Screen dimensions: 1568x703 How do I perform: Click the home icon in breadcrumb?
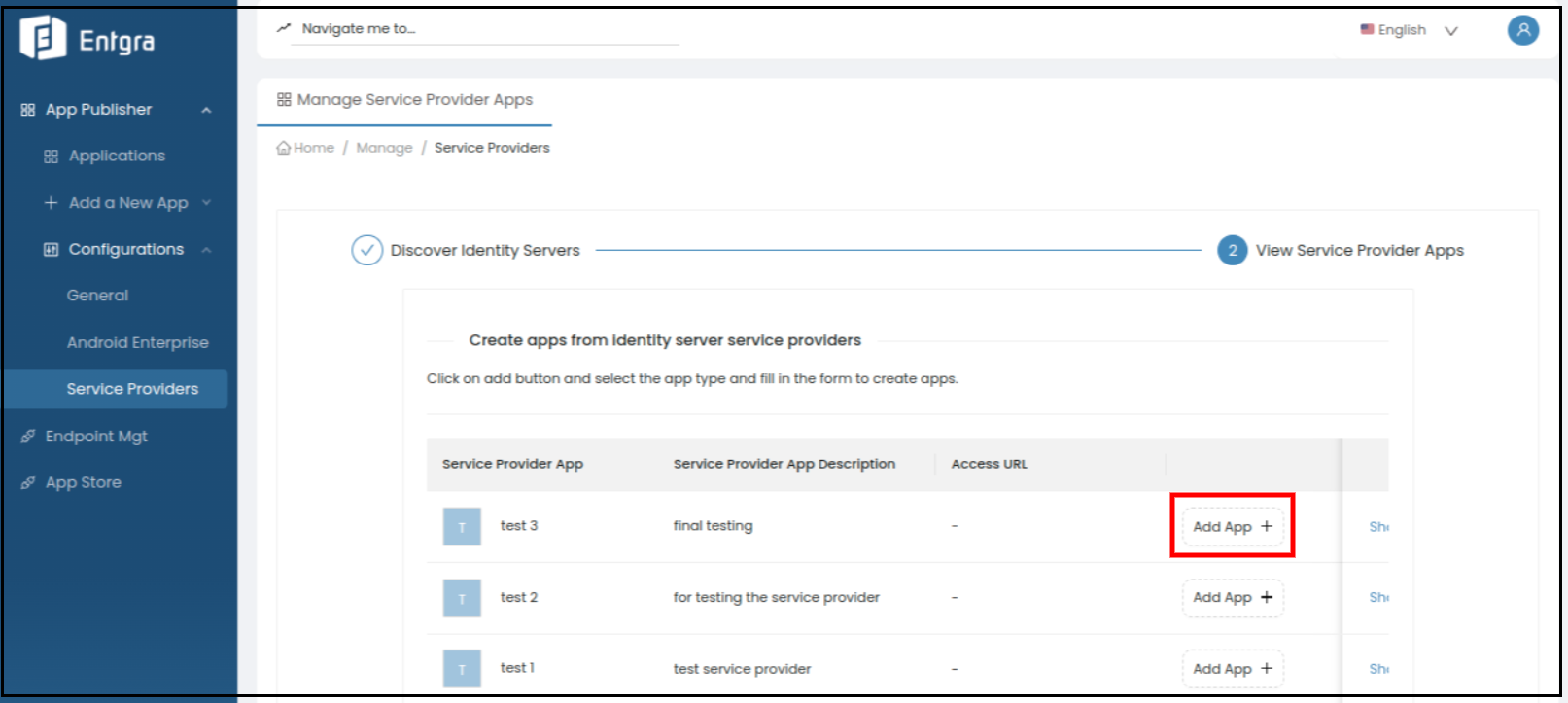[x=284, y=148]
